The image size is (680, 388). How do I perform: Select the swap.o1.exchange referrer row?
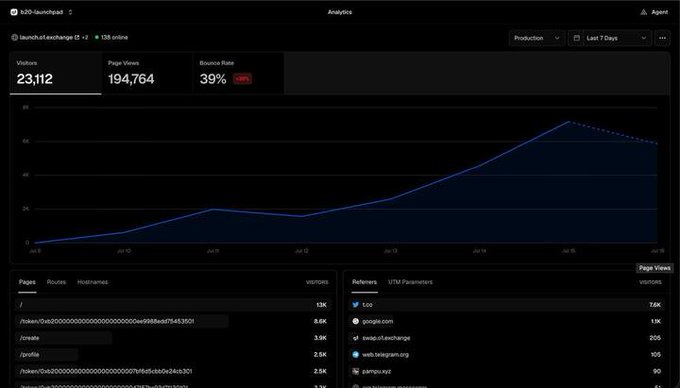pyautogui.click(x=507, y=338)
